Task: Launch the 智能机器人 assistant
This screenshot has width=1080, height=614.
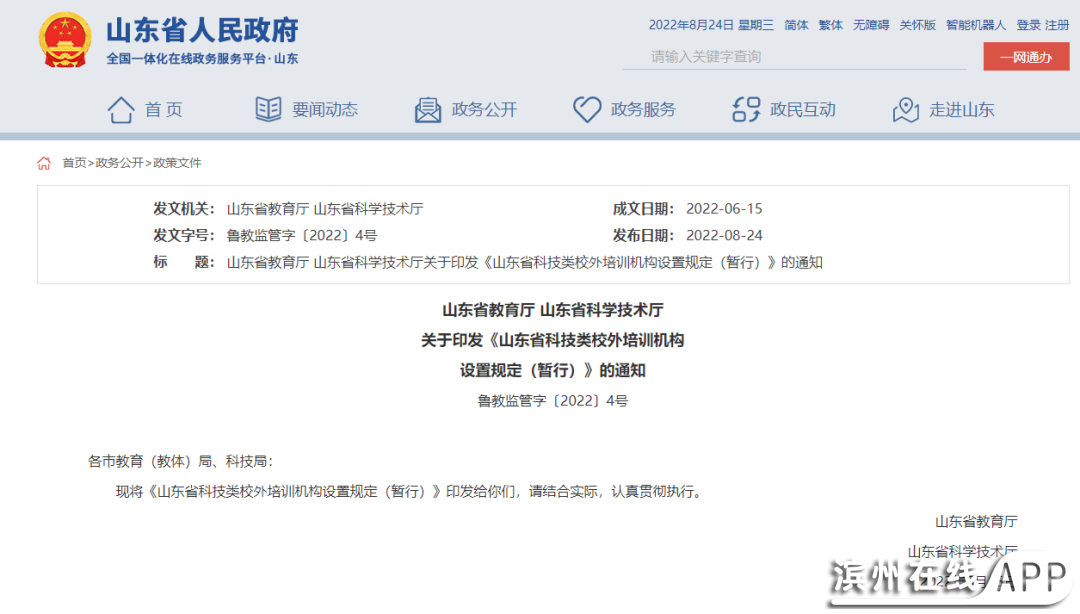Action: (x=975, y=25)
